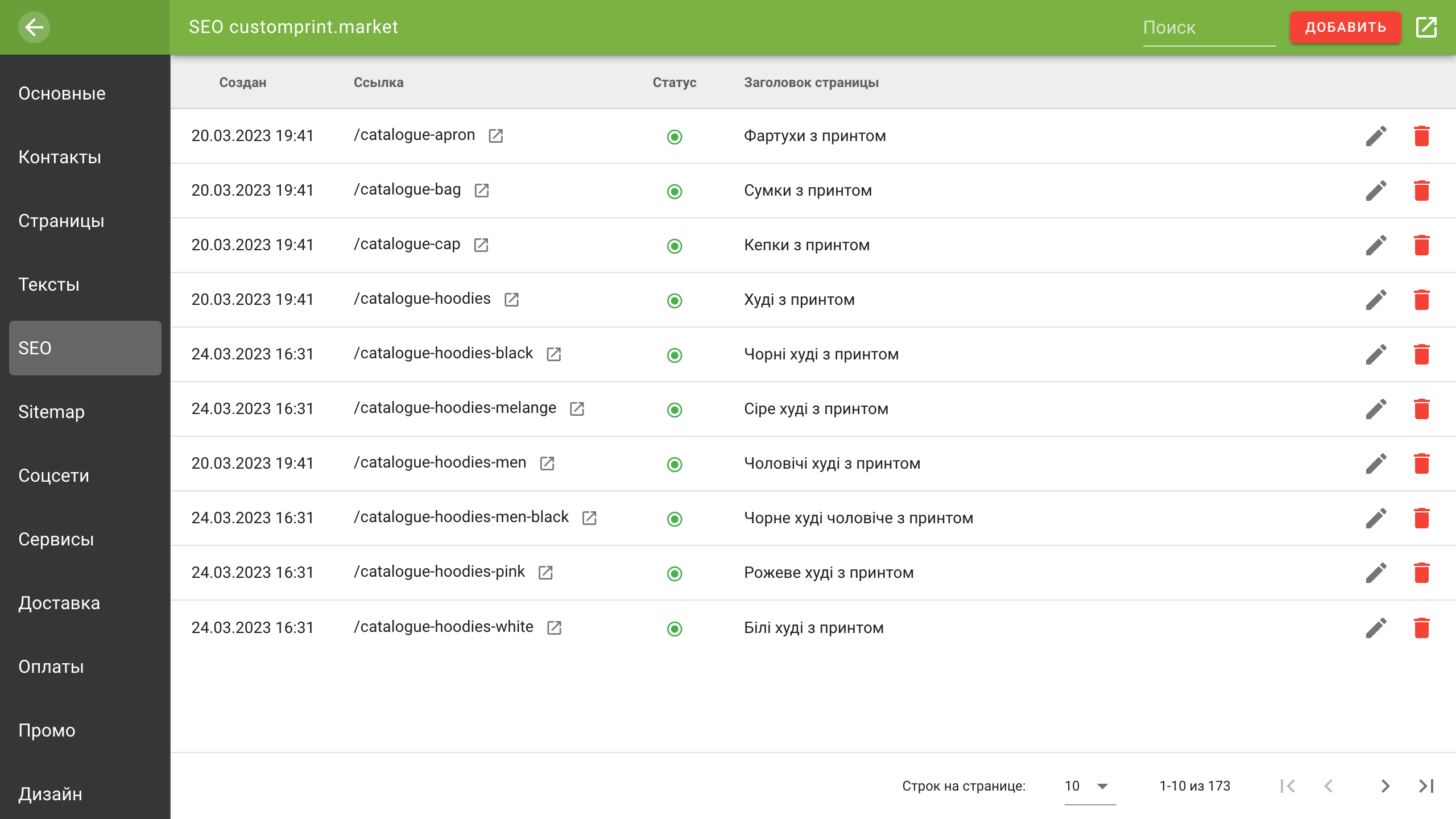The height and width of the screenshot is (819, 1456).
Task: Toggle status of Сумки з принтом
Action: click(x=675, y=191)
